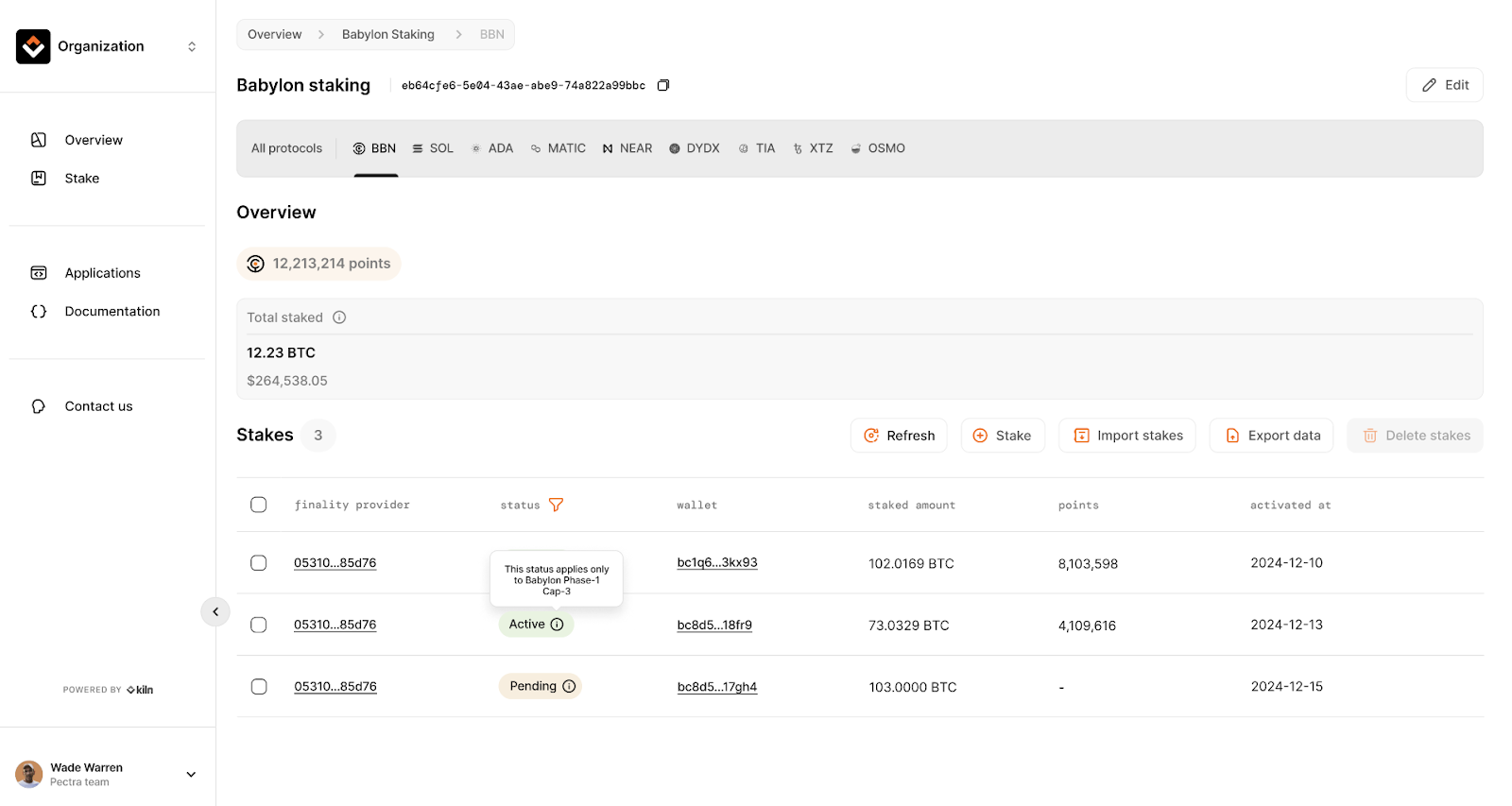
Task: Open finality provider link in the 102.0169 BTC row
Action: (x=335, y=563)
